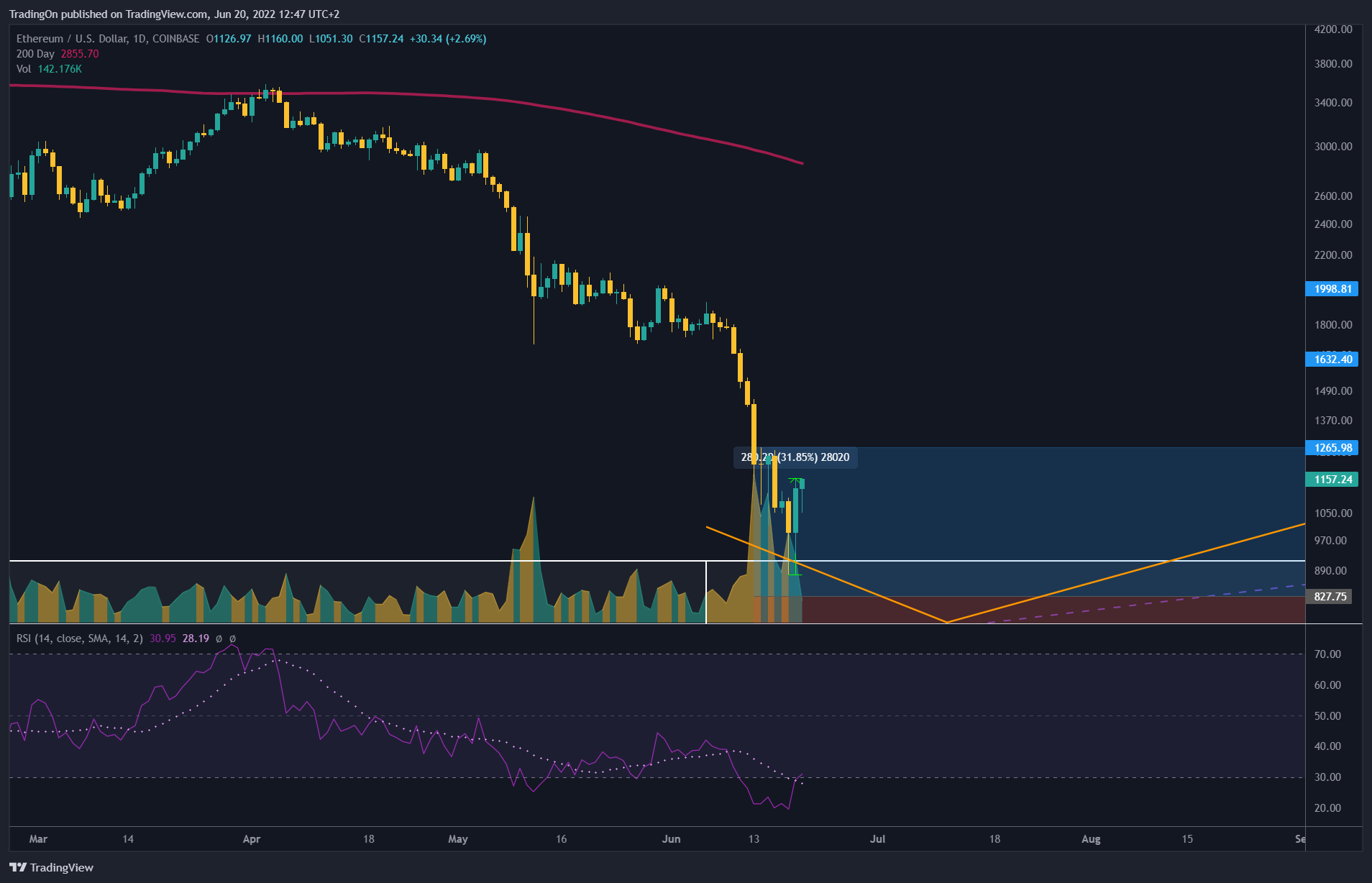Click the RSI '70.00' axis label
The width and height of the screenshot is (1372, 883).
[x=1327, y=654]
